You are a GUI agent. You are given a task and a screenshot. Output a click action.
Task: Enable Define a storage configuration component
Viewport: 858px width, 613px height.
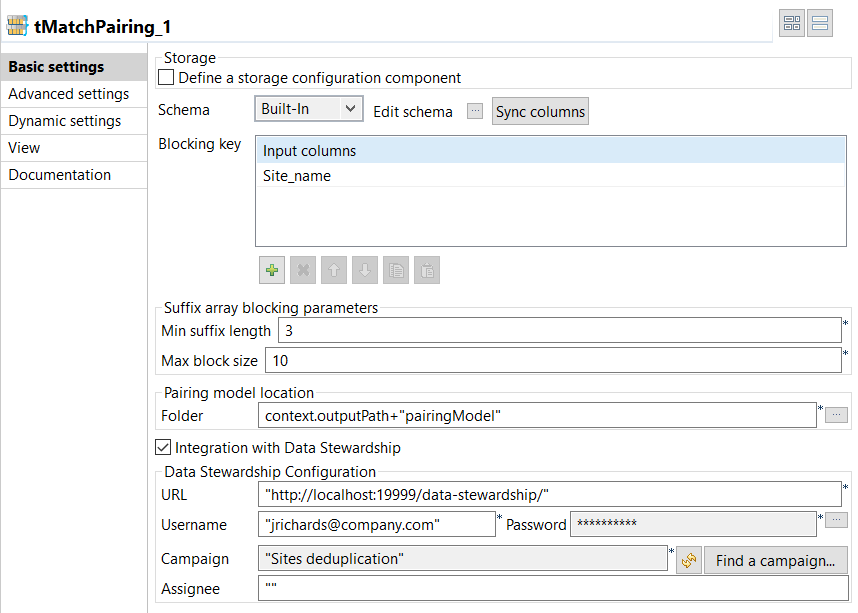[x=167, y=78]
